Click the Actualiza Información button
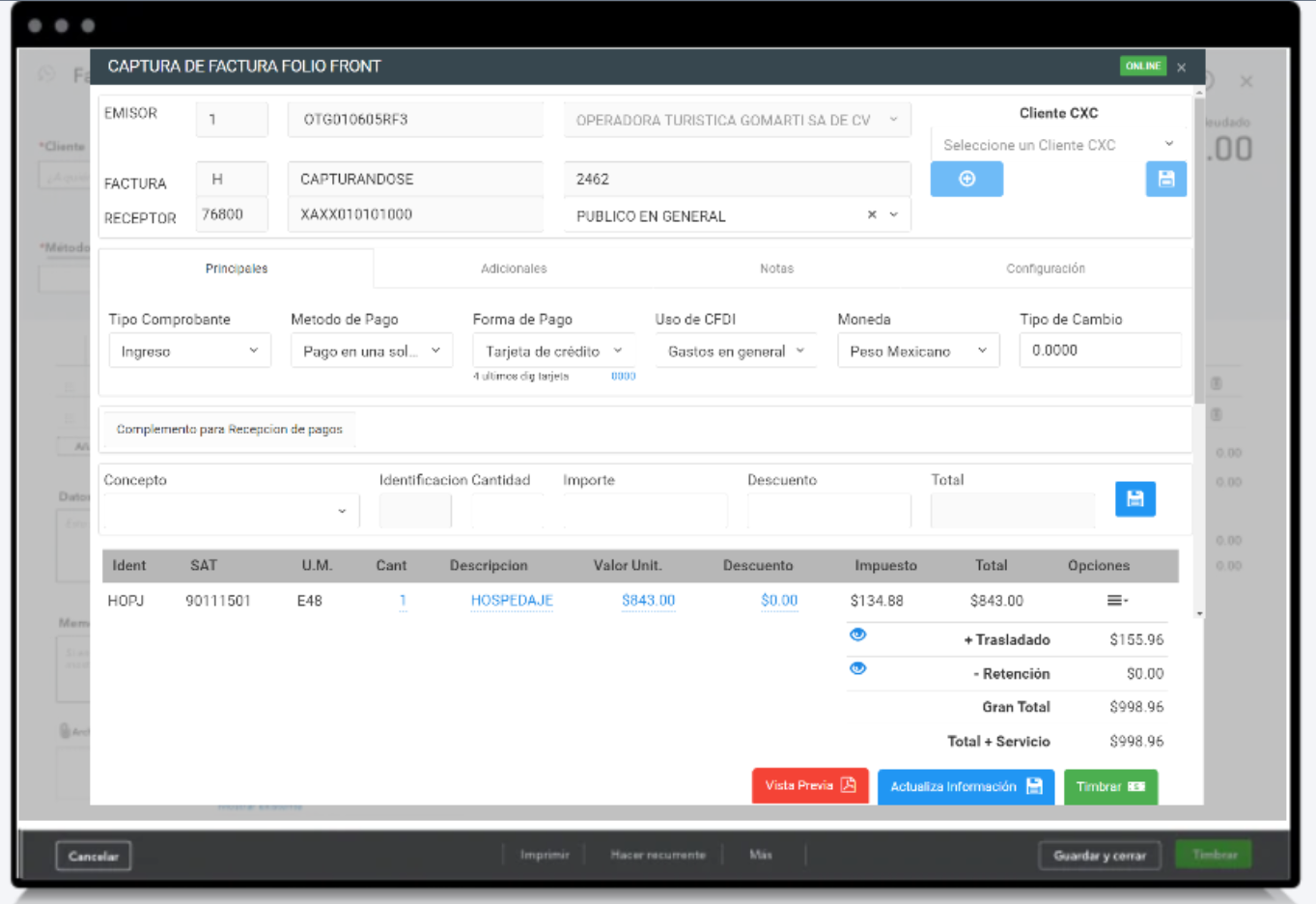 (966, 787)
